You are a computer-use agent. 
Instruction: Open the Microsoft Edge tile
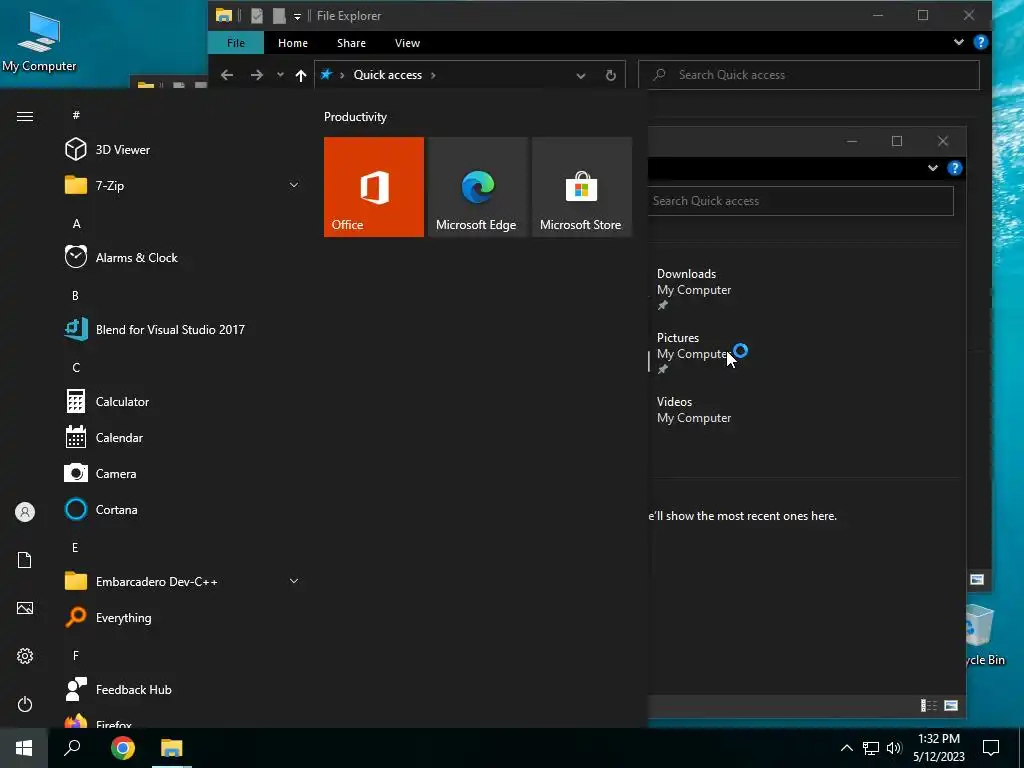477,187
